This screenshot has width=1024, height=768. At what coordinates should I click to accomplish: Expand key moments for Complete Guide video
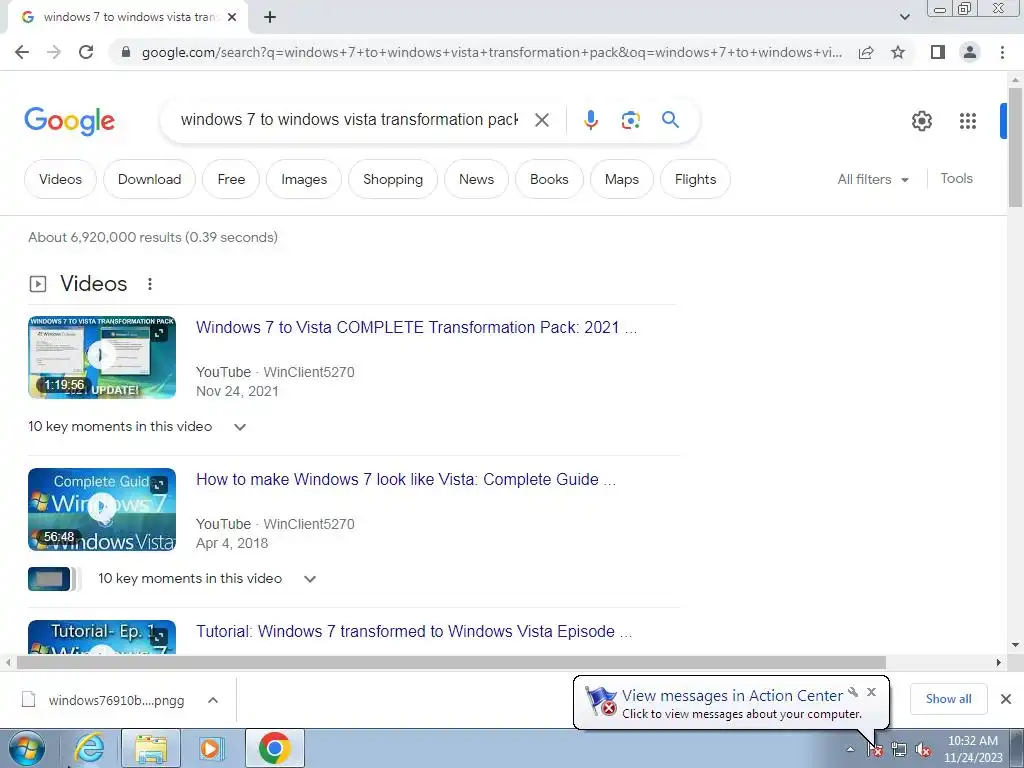310,579
